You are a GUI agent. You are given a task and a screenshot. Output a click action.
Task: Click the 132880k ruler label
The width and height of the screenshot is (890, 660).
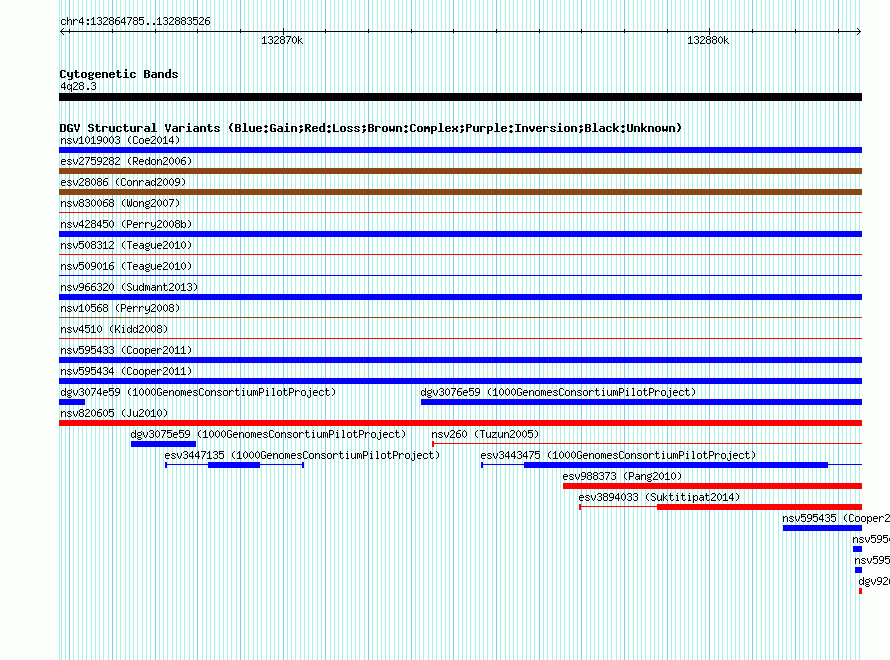pyautogui.click(x=708, y=40)
